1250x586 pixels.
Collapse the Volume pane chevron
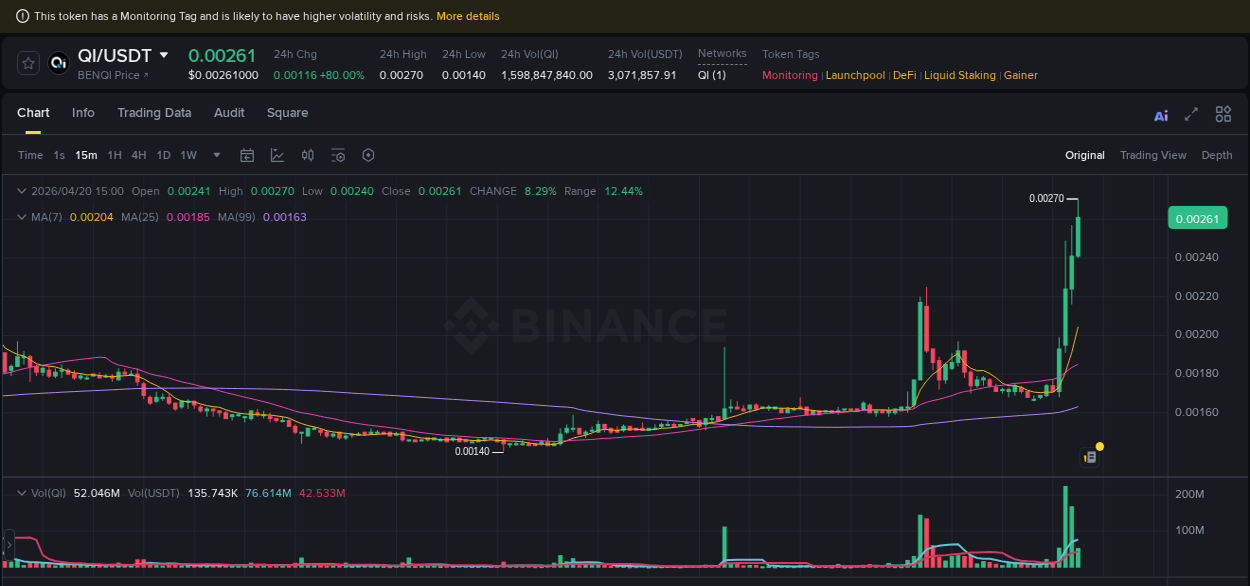tap(21, 492)
